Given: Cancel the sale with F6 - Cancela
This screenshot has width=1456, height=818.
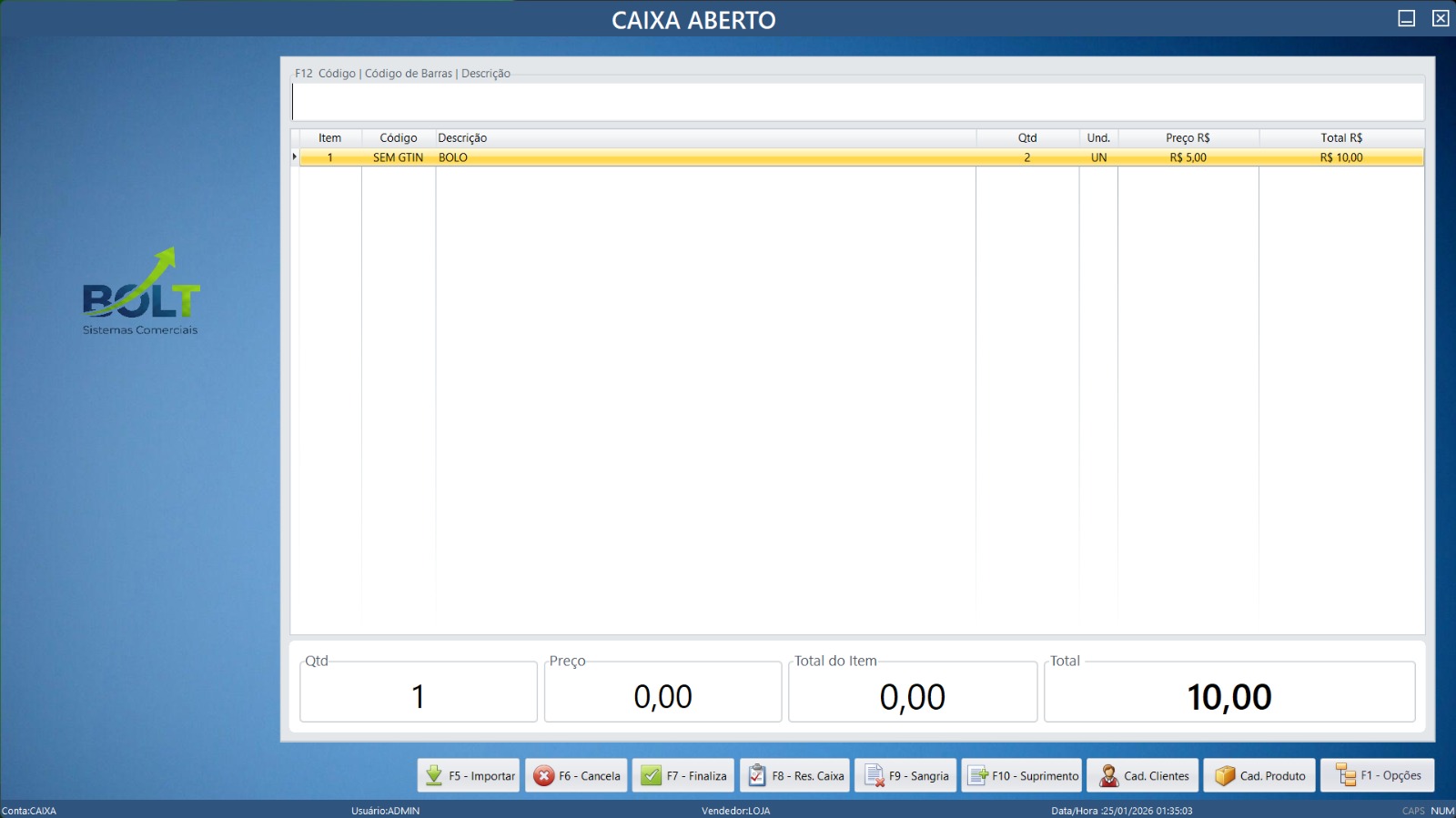Looking at the screenshot, I should click(576, 775).
